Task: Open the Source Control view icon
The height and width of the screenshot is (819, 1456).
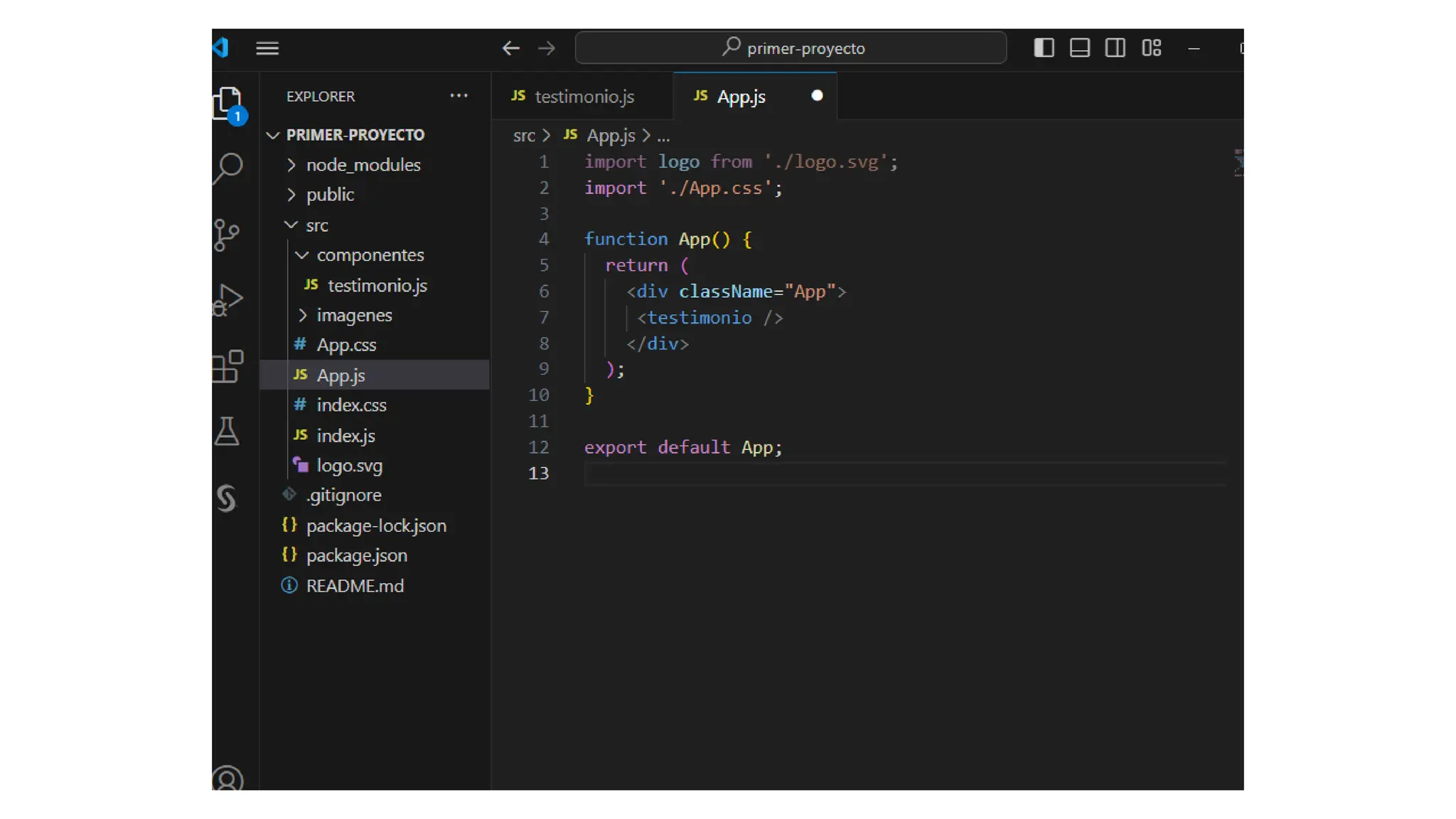Action: pos(227,235)
